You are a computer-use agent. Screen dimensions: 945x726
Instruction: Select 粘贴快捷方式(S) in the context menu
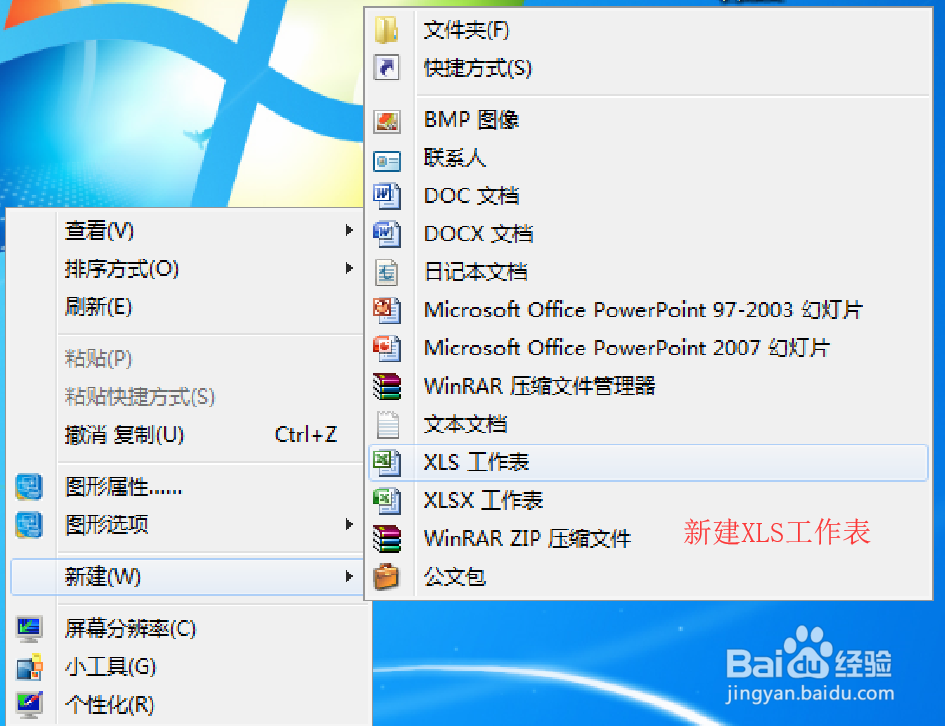click(186, 397)
